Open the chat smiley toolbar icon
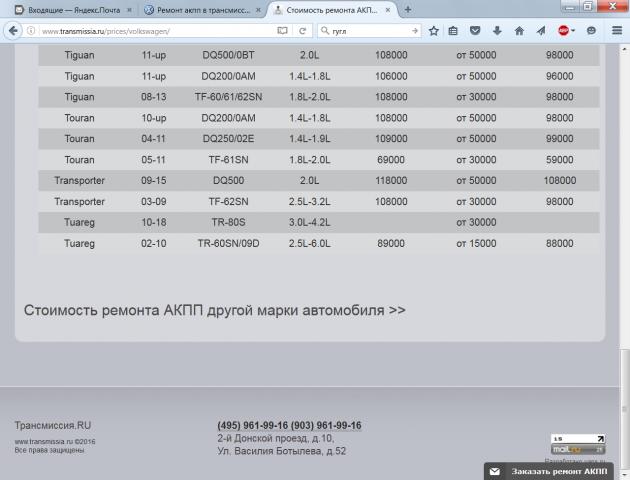Screen dimensions: 630x480 [591, 31]
